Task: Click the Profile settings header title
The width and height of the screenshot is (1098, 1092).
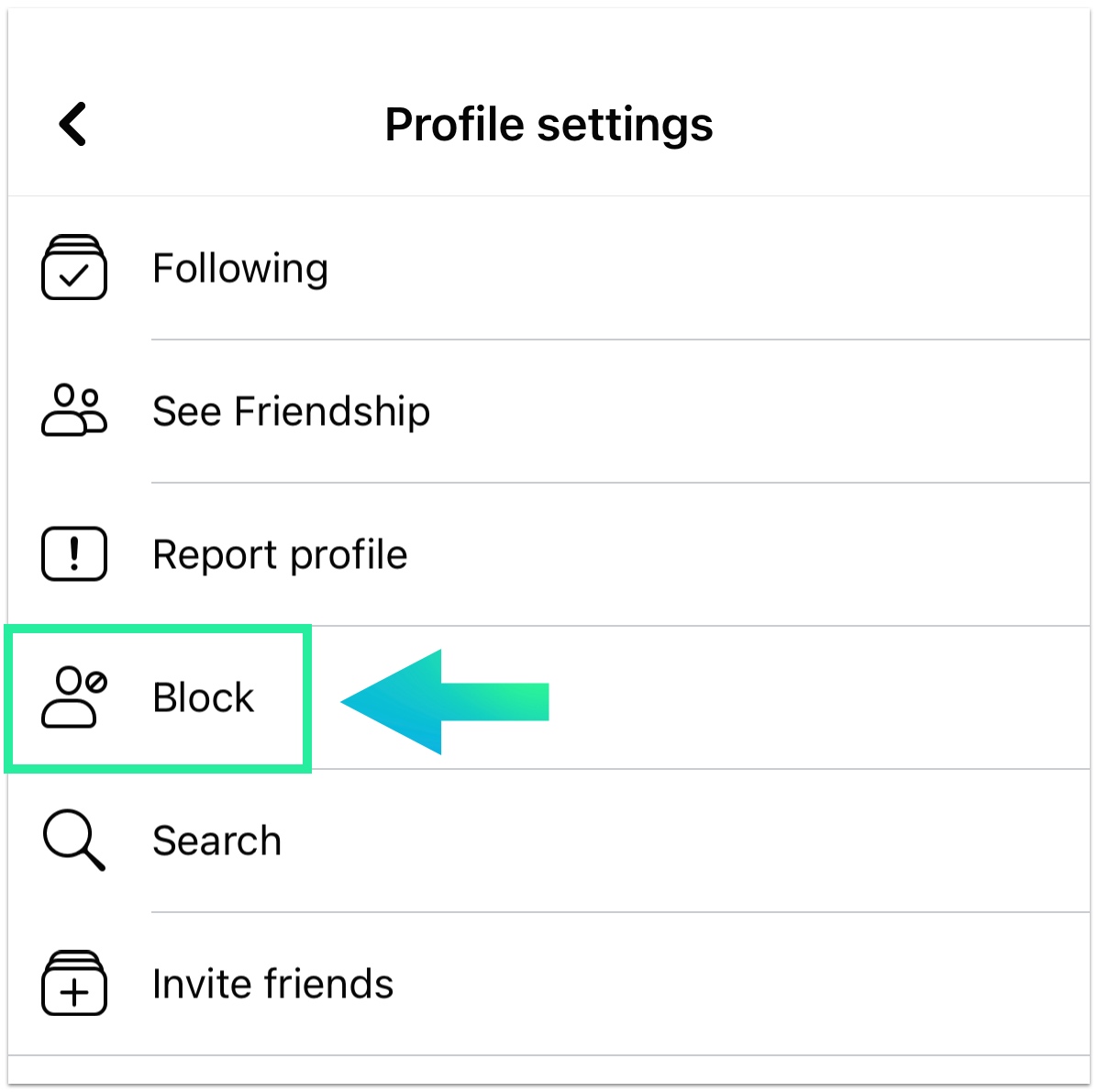Action: (549, 125)
